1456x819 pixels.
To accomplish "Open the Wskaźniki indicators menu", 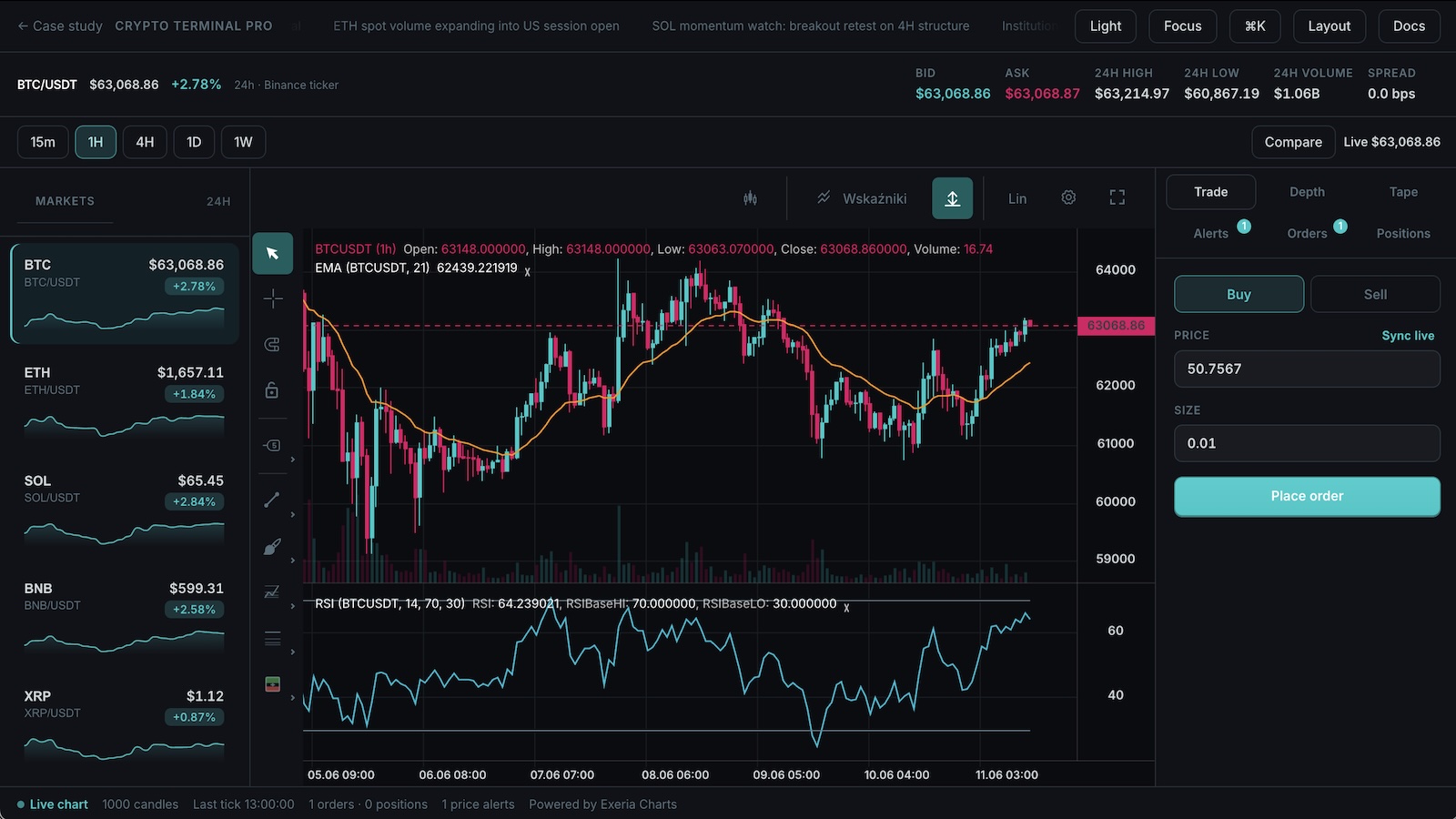I will 862,198.
